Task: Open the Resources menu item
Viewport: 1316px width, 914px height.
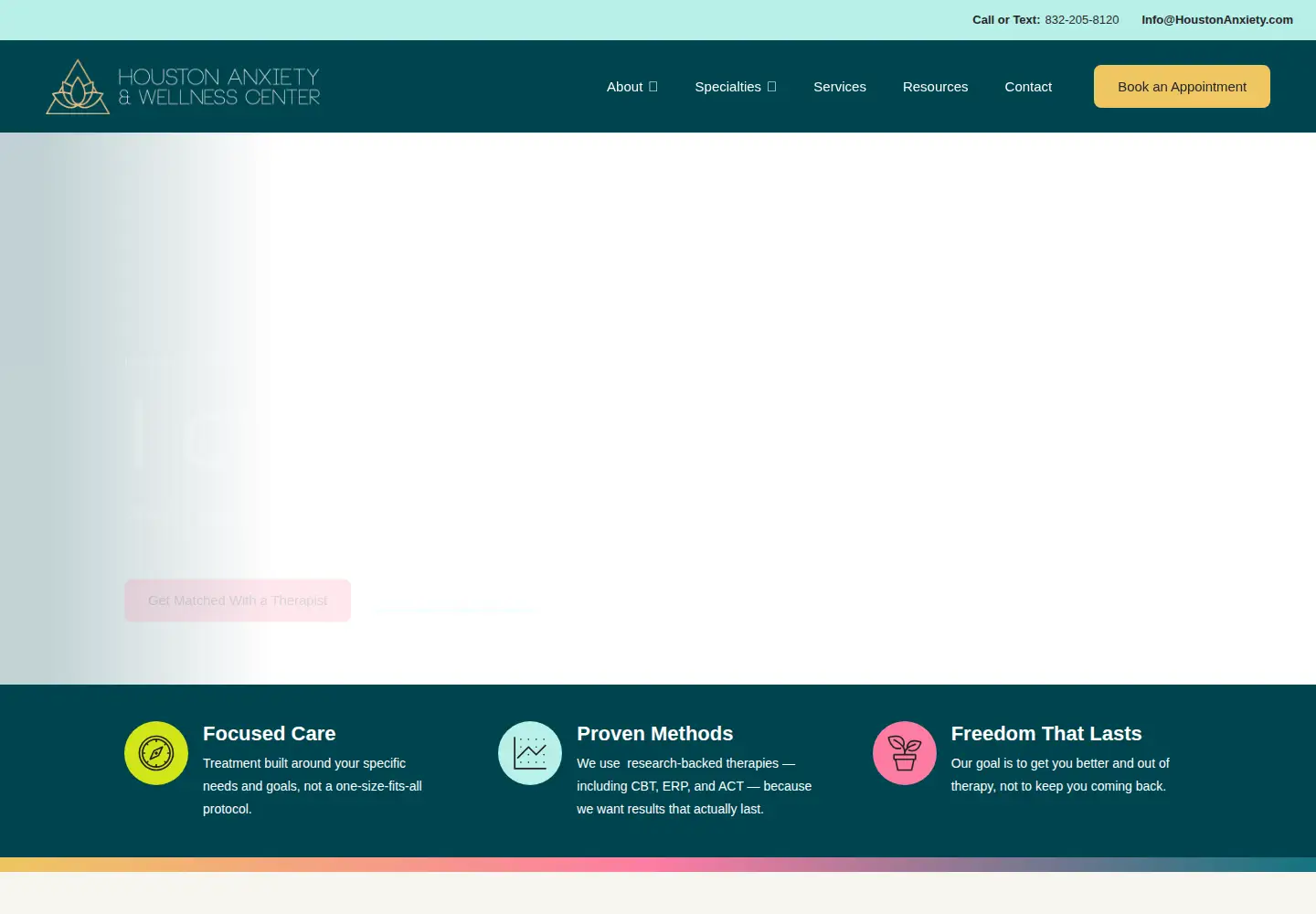Action: coord(935,87)
